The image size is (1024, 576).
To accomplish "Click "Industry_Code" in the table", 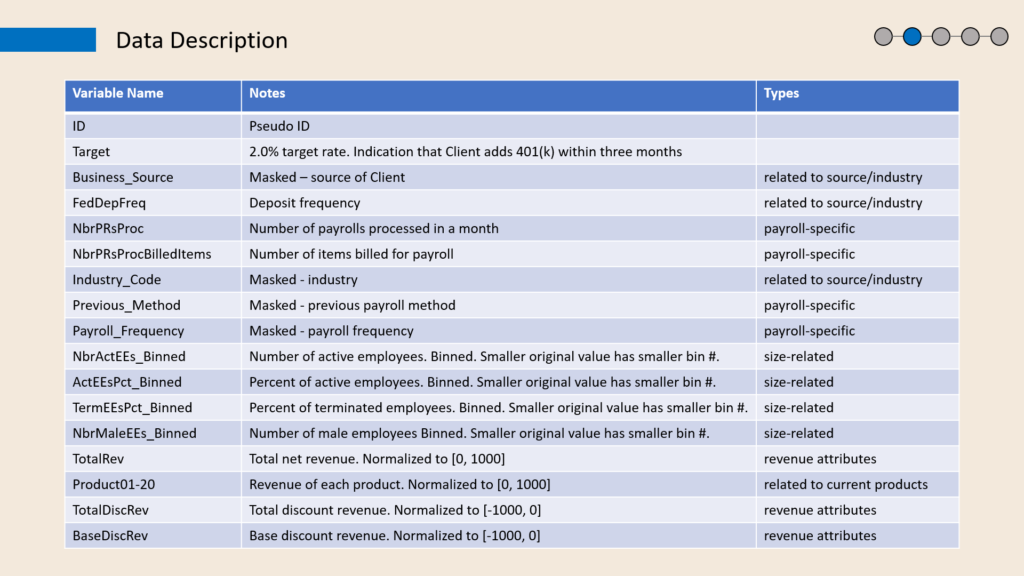I will tap(116, 280).
